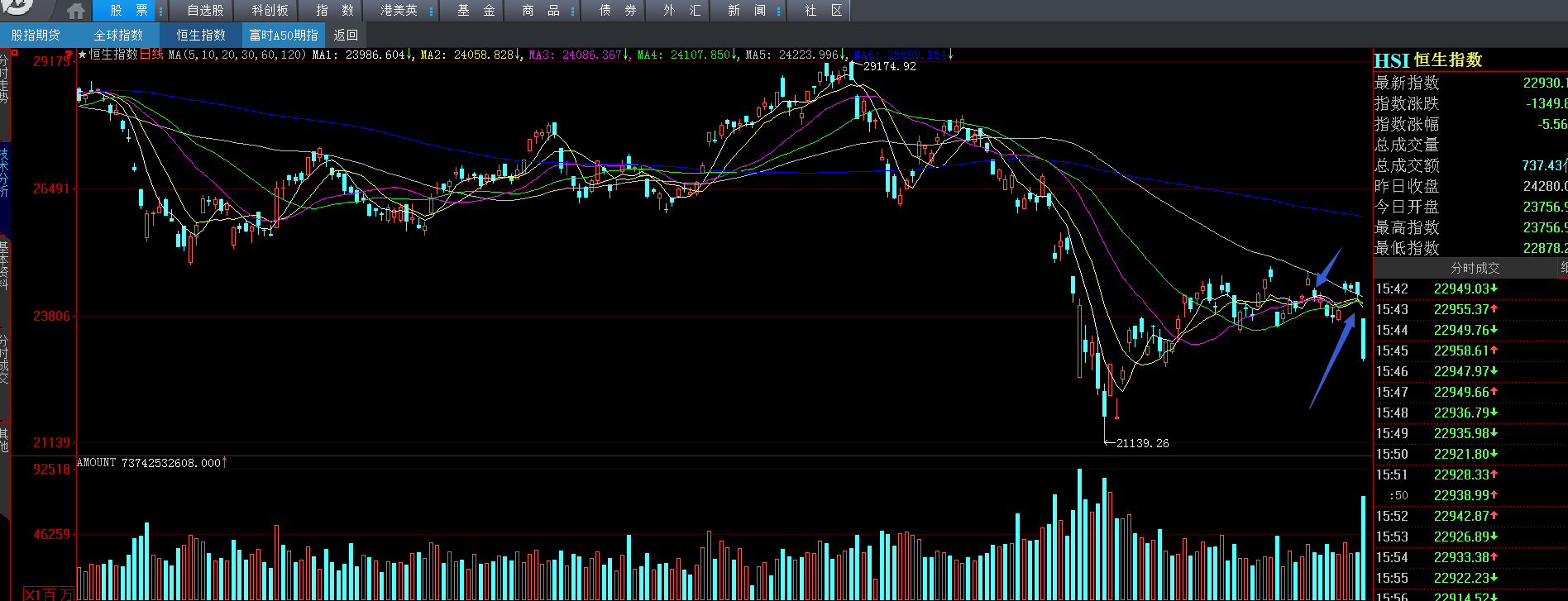Screen dimensions: 1568x601
Task: Open the 自选股 menu
Action: tap(205, 11)
